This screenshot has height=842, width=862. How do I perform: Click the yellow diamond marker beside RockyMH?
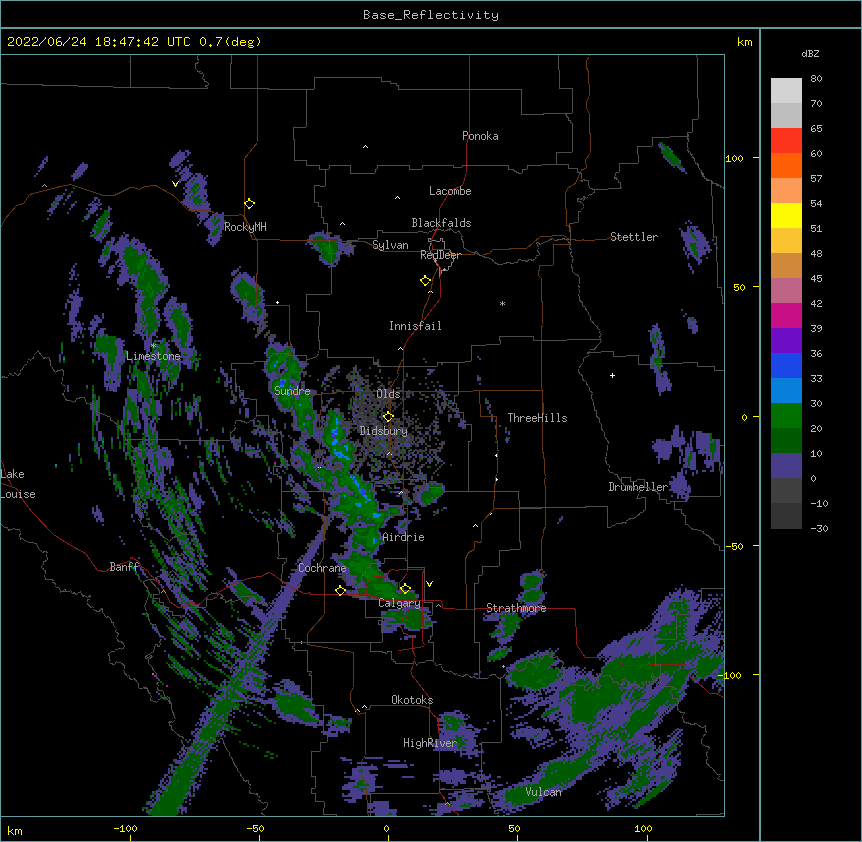tap(249, 204)
